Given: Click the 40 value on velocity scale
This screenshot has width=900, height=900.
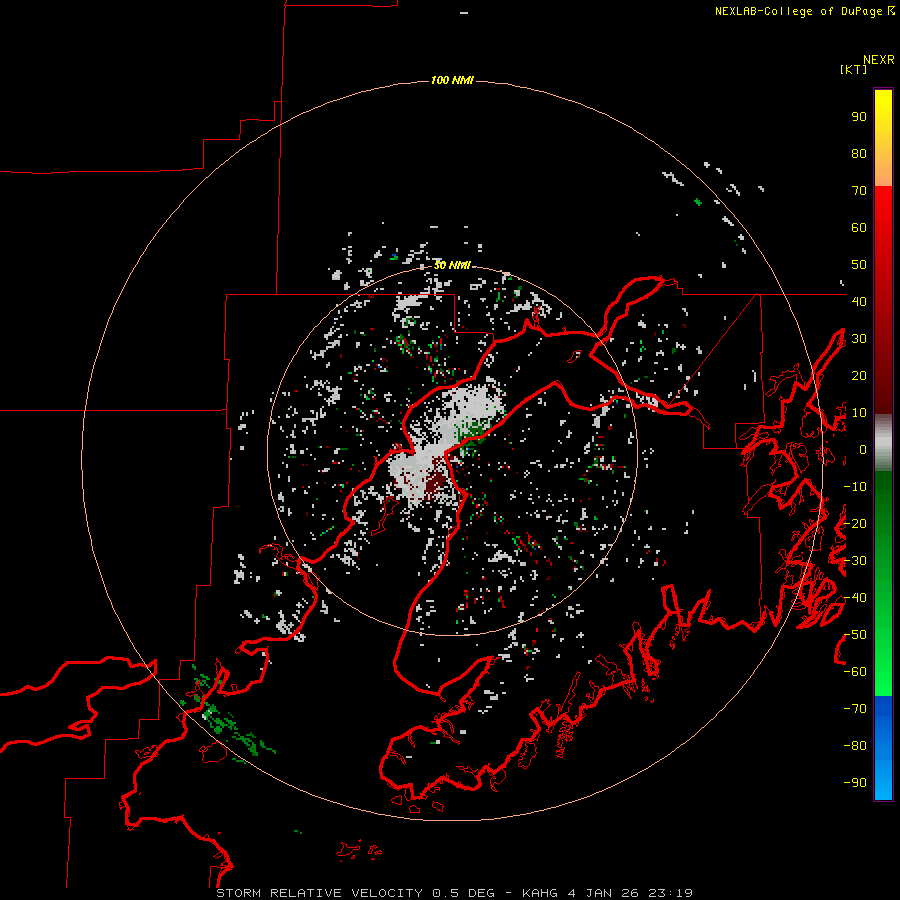Looking at the screenshot, I should (x=859, y=302).
